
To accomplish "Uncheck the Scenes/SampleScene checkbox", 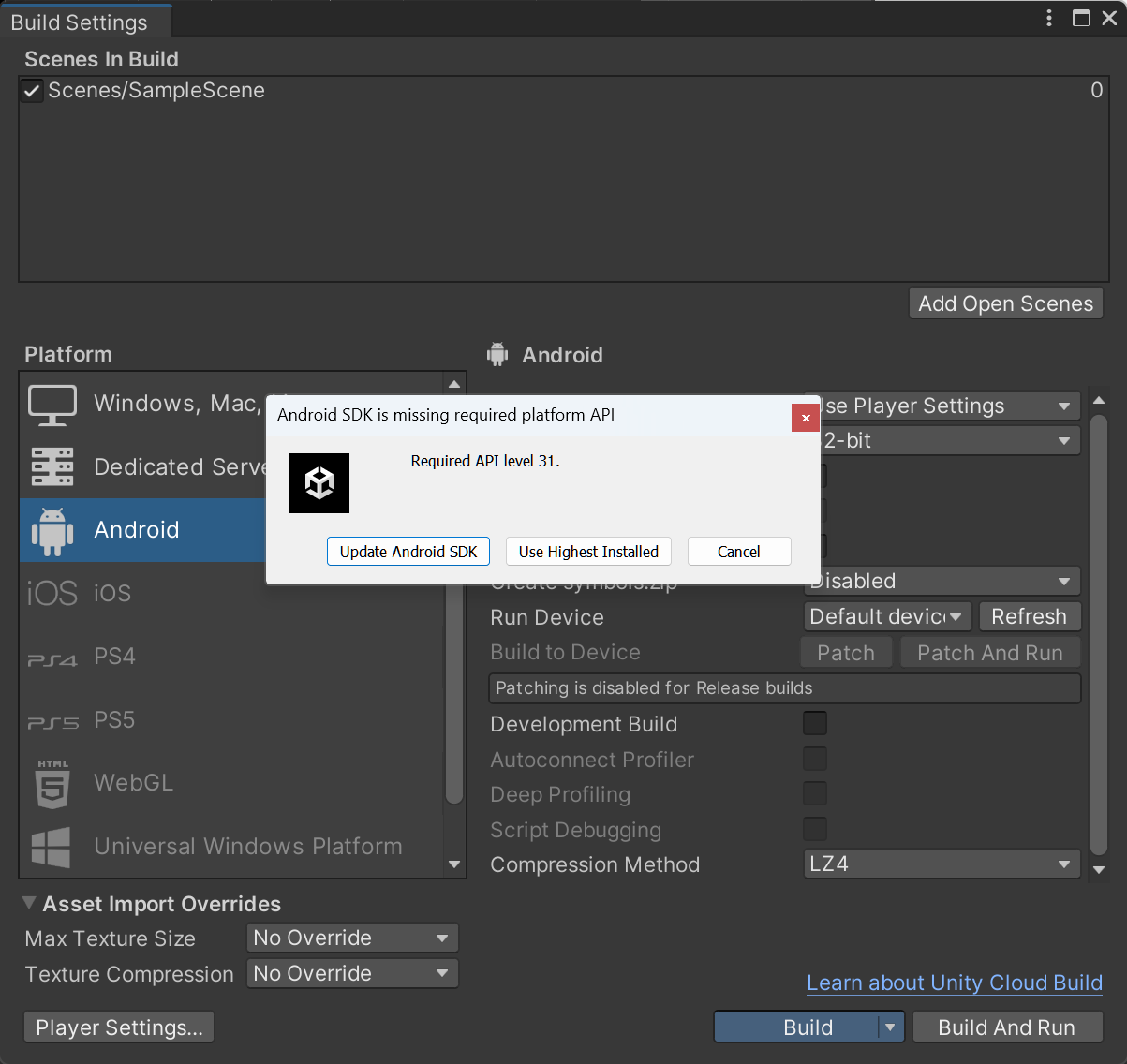I will [32, 91].
